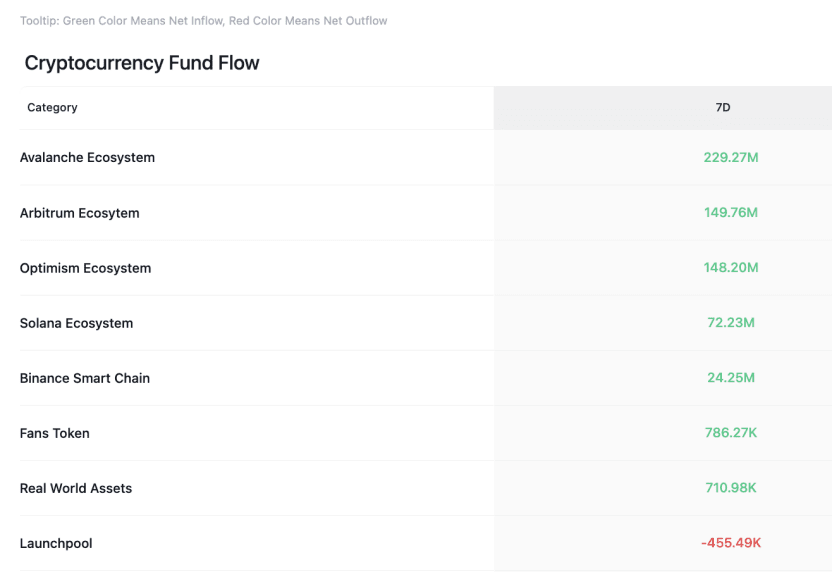The image size is (832, 572).
Task: Click the Real World Assets label
Action: tap(75, 488)
